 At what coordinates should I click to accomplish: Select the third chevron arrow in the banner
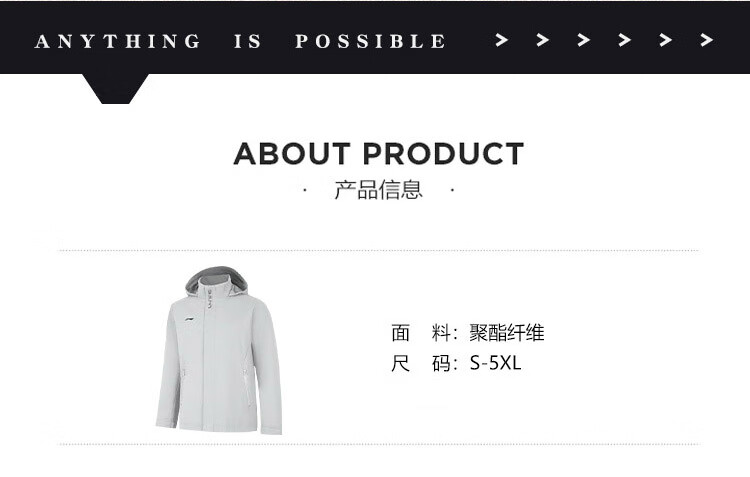pyautogui.click(x=584, y=40)
